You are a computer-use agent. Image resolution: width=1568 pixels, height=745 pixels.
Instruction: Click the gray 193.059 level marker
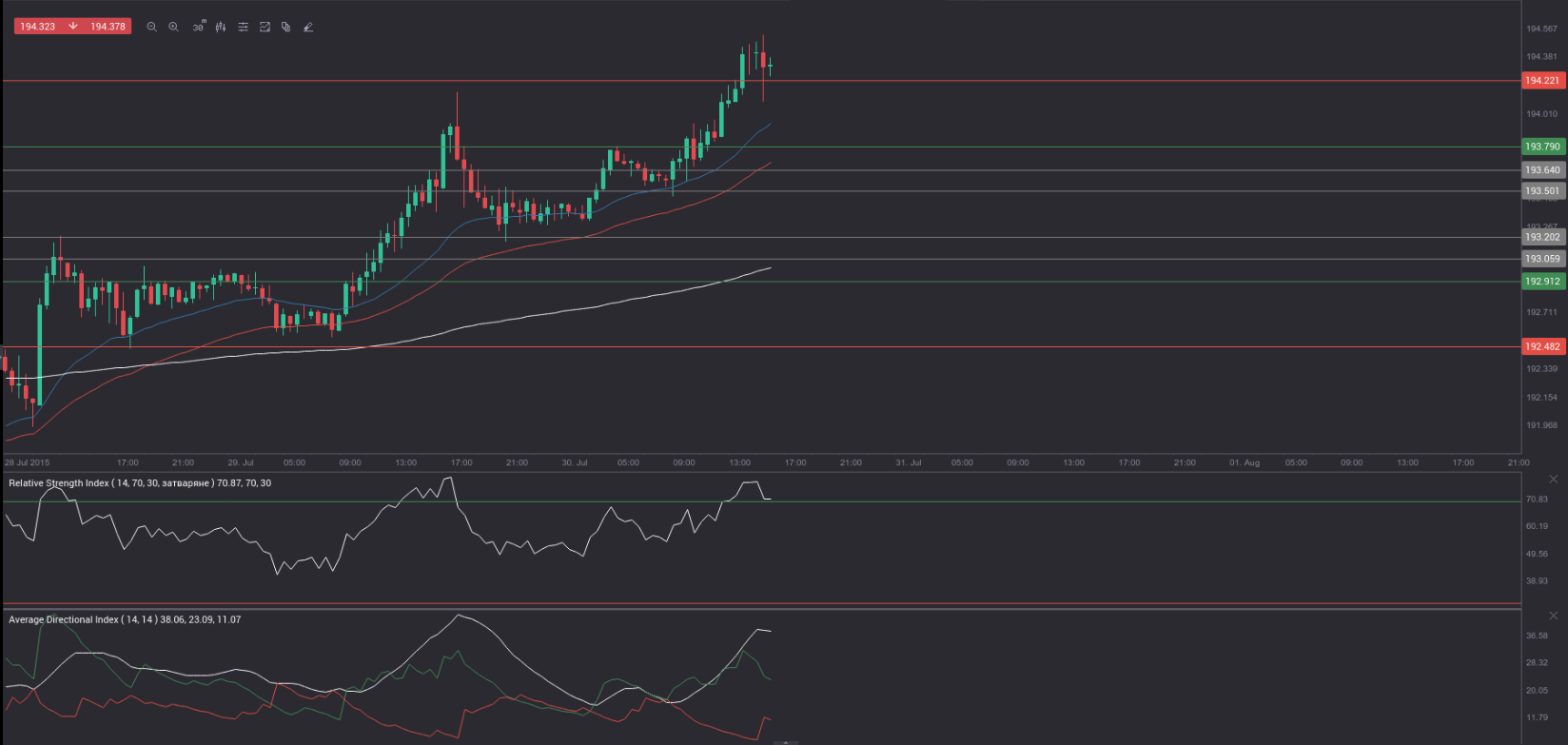coord(1542,259)
